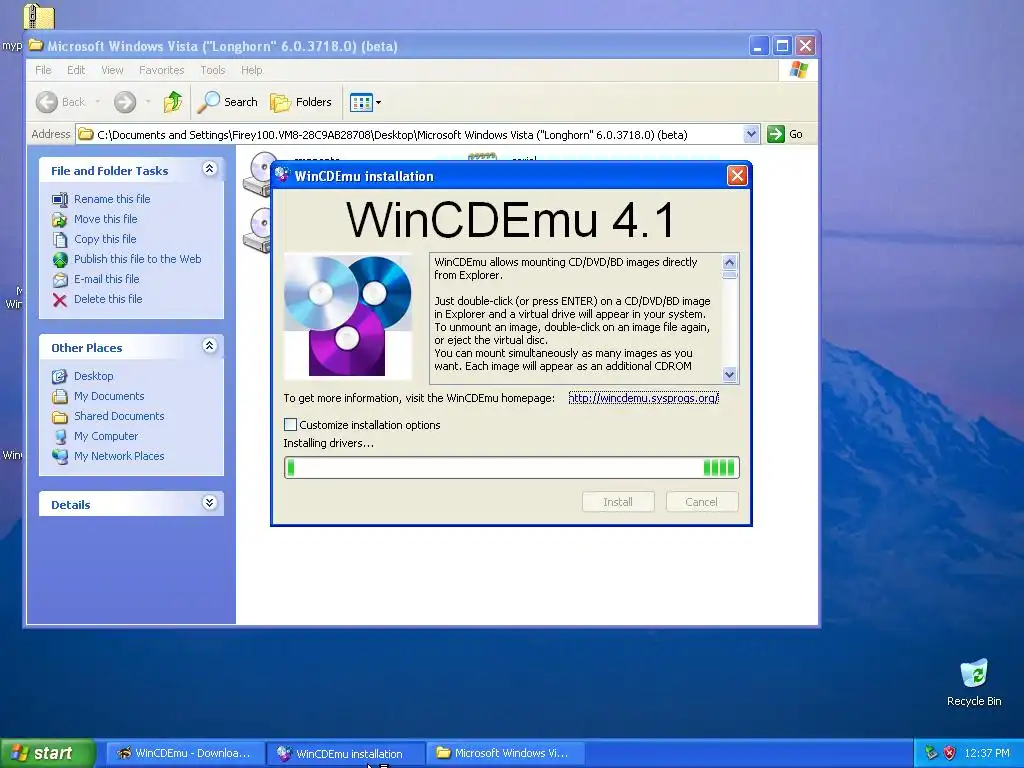Switch to WinCDEmu - Download taskbar button
Screen dimensions: 1024x768
coord(184,753)
